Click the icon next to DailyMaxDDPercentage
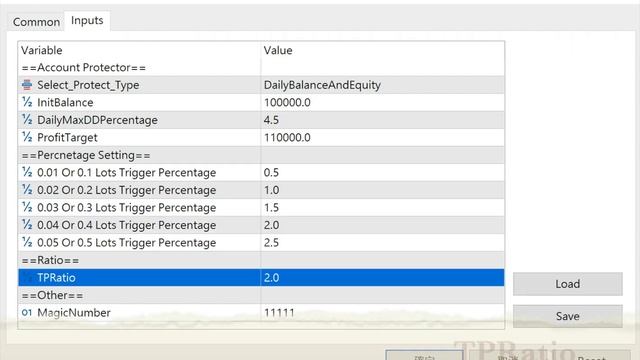The height and width of the screenshot is (360, 640). (x=27, y=120)
